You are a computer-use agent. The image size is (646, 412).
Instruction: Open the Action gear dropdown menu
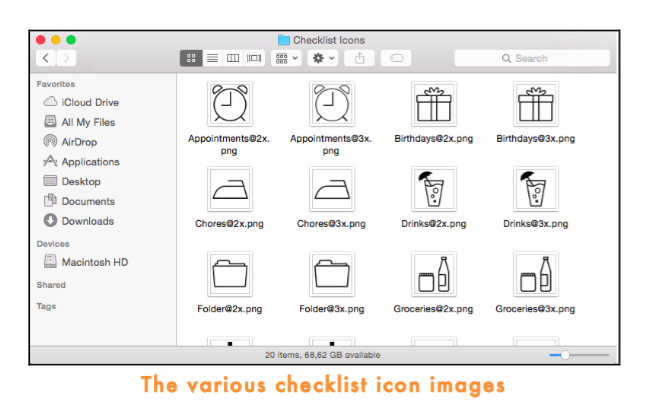click(323, 58)
